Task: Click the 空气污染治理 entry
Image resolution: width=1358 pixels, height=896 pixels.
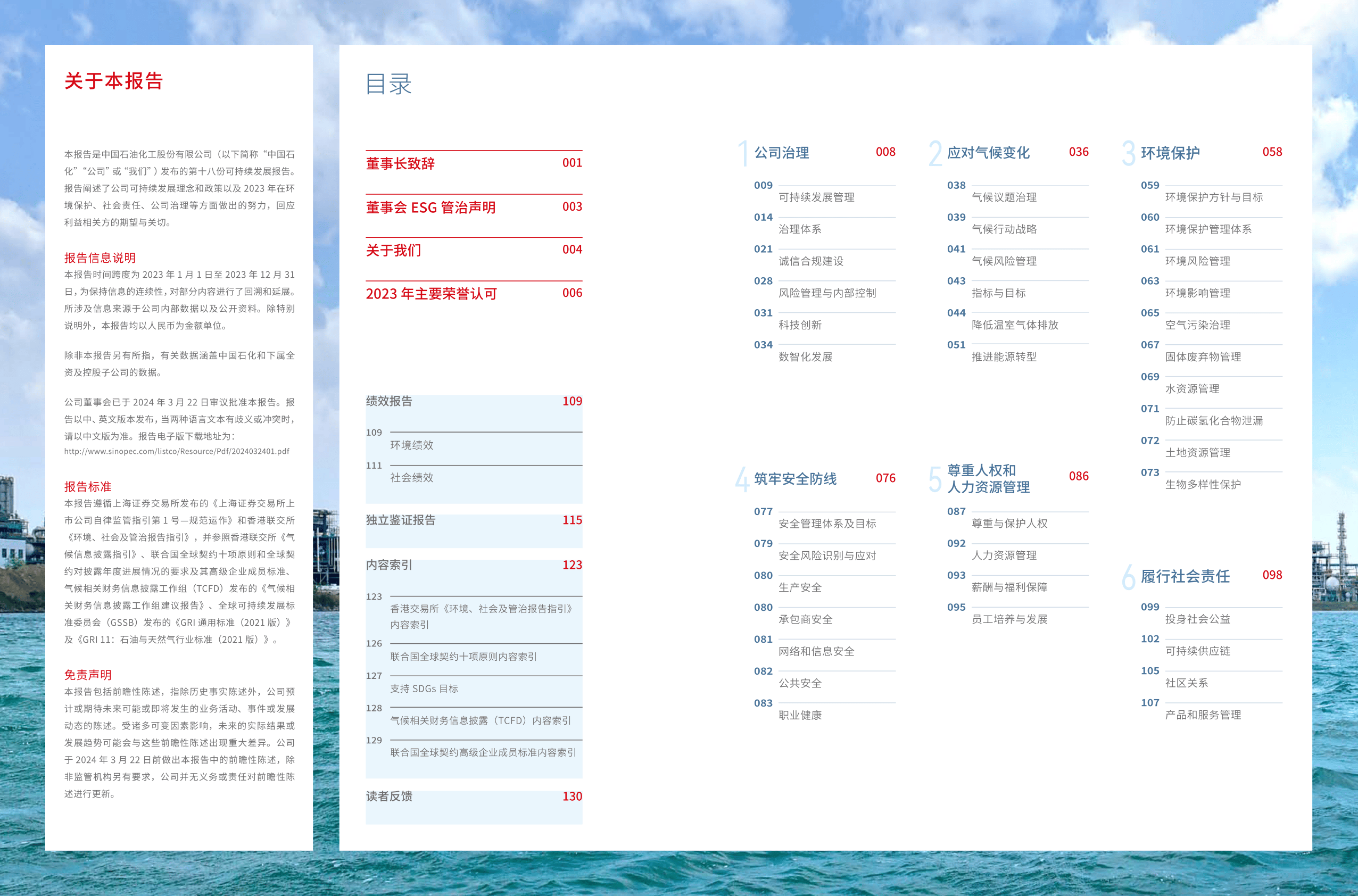Action: click(1197, 325)
